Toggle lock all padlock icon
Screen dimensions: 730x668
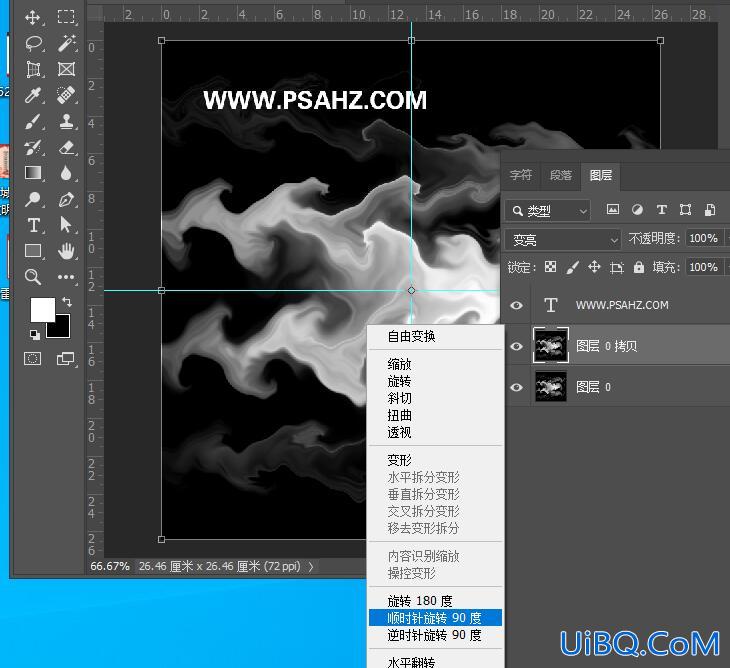coord(639,267)
